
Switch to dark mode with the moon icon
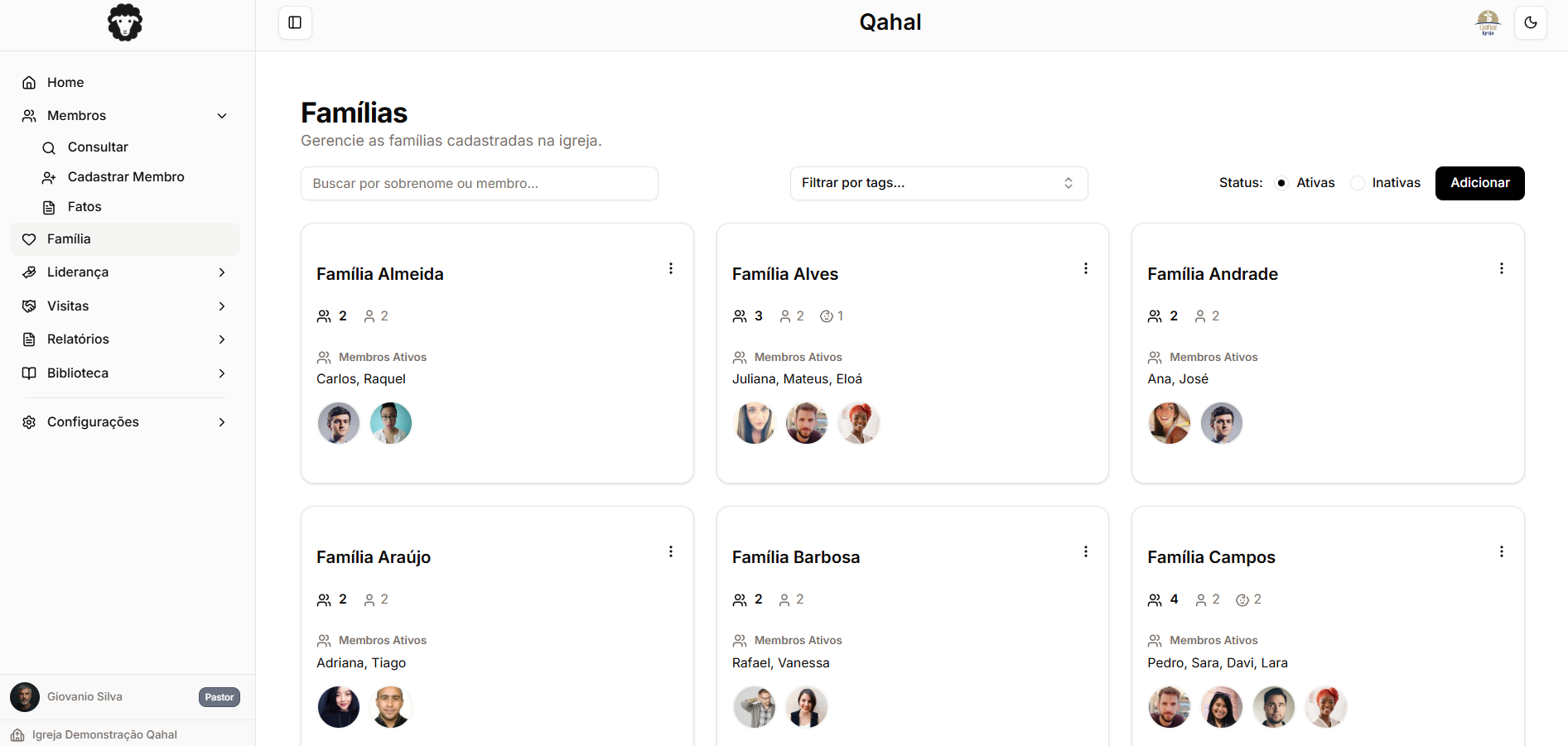(1531, 22)
